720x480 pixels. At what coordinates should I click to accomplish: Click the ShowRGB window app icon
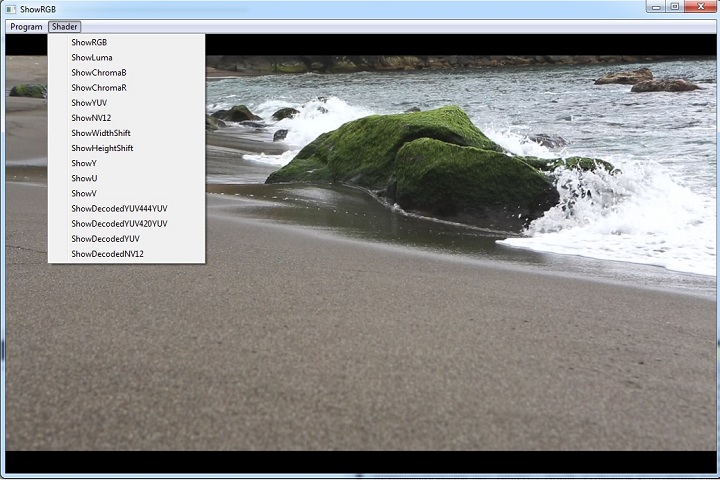coord(11,9)
